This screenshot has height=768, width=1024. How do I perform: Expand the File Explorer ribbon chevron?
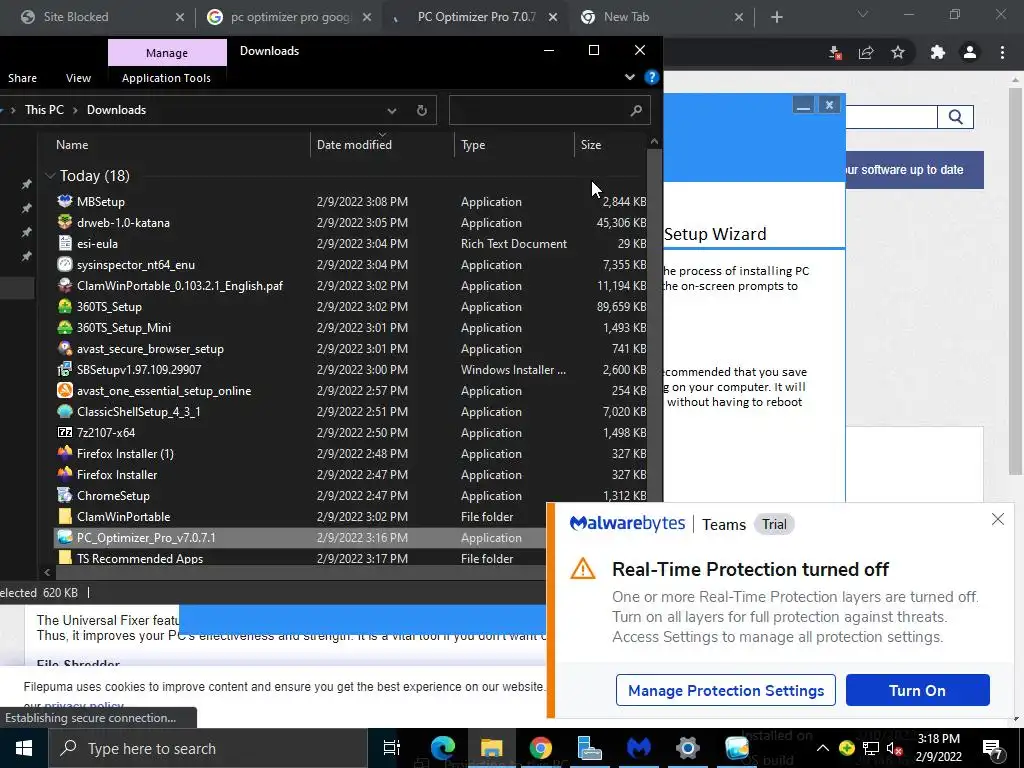click(630, 77)
